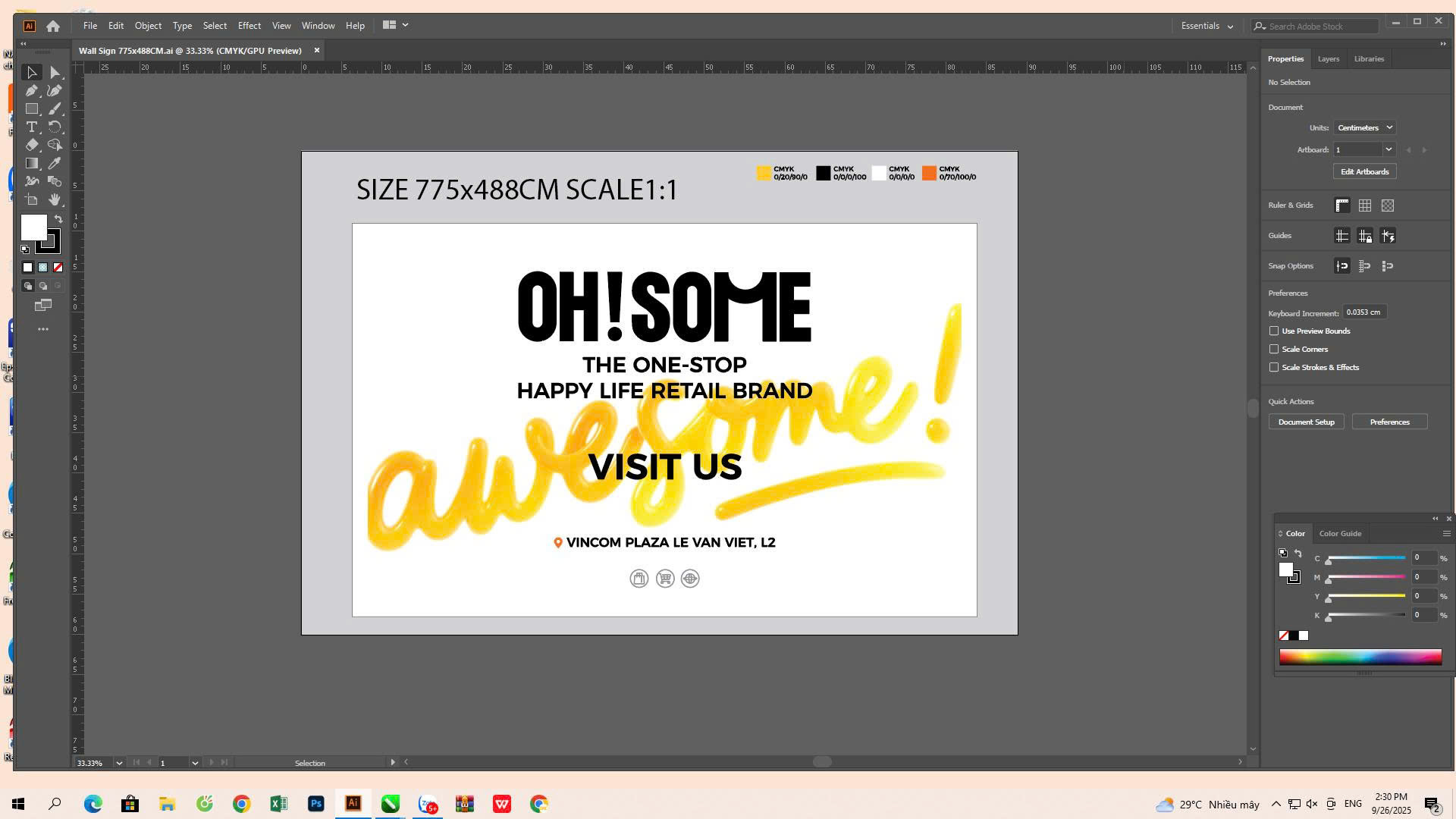Select the Rectangle tool
Image resolution: width=1456 pixels, height=819 pixels.
(x=32, y=109)
